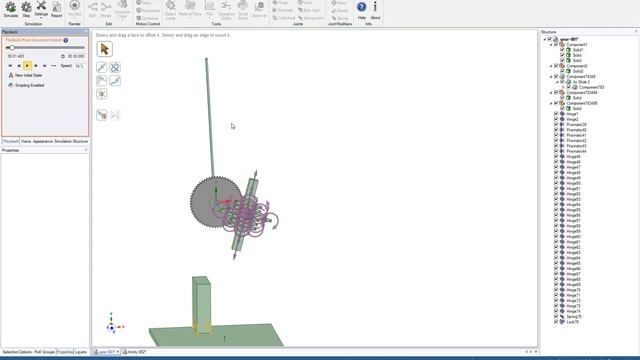Image resolution: width=640 pixels, height=360 pixels.
Task: Select the Hinge45 row in Structure tree
Action: click(x=573, y=156)
